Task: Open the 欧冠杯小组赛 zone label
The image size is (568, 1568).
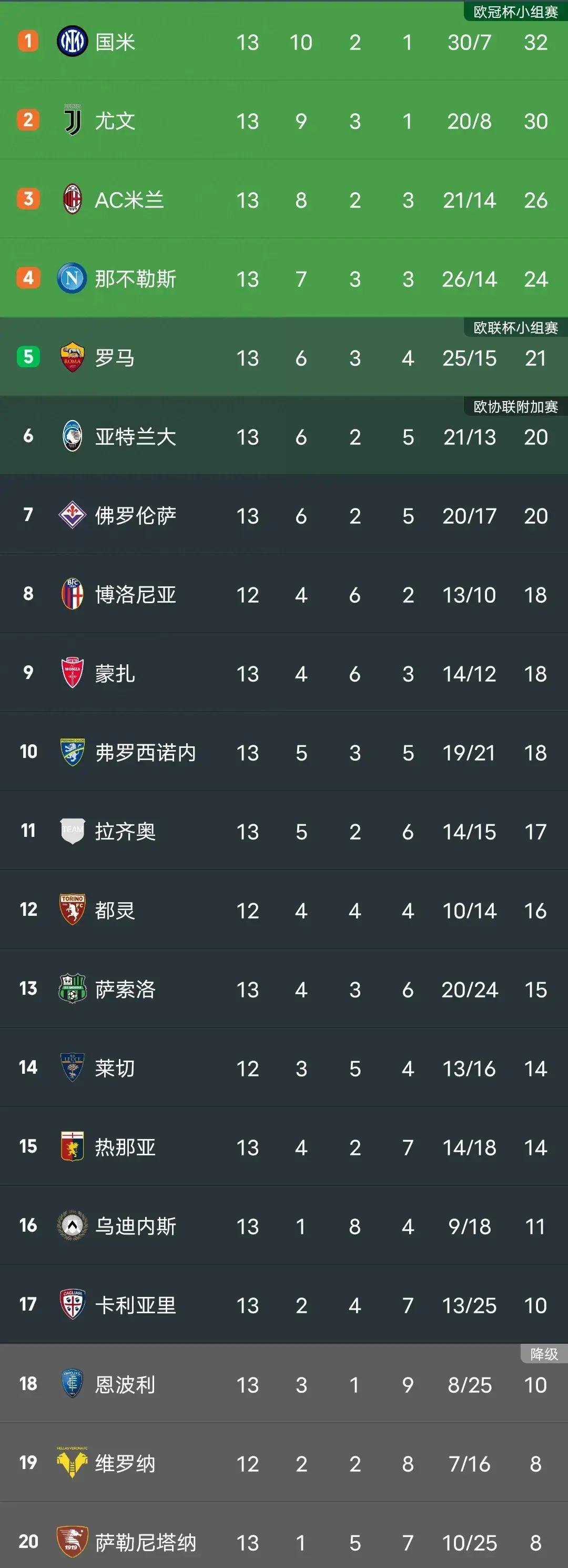Action: (514, 11)
